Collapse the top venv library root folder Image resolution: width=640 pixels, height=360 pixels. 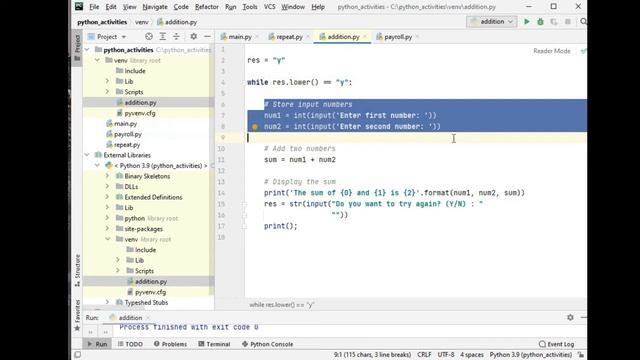[x=98, y=60]
